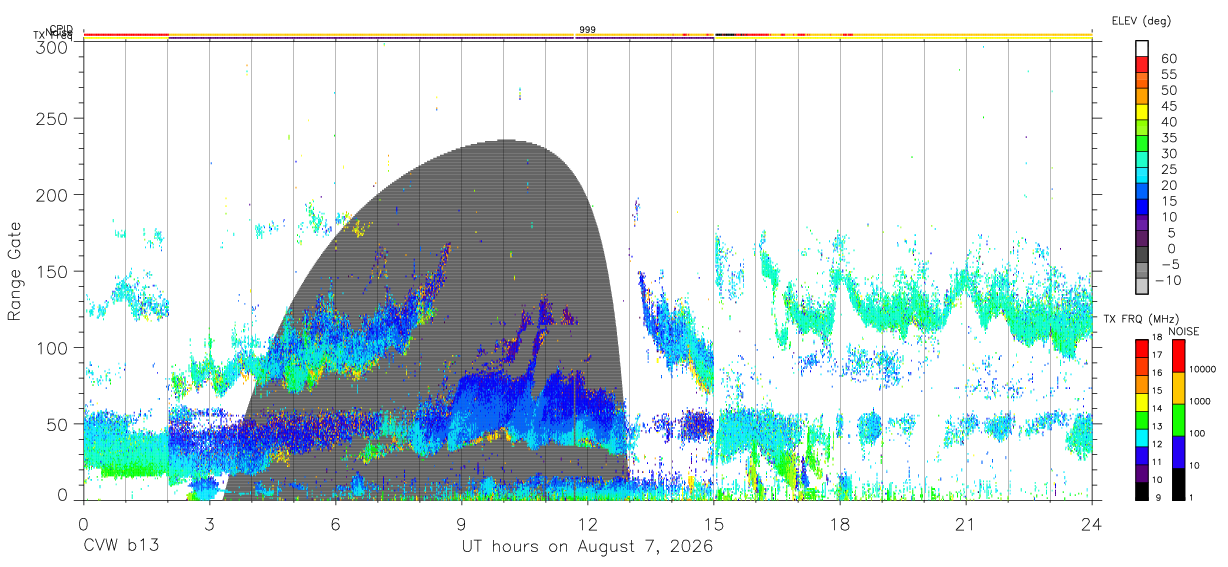The image size is (1228, 567).
Task: Click the 200 tick on Range Gate axis
Action: pos(53,194)
